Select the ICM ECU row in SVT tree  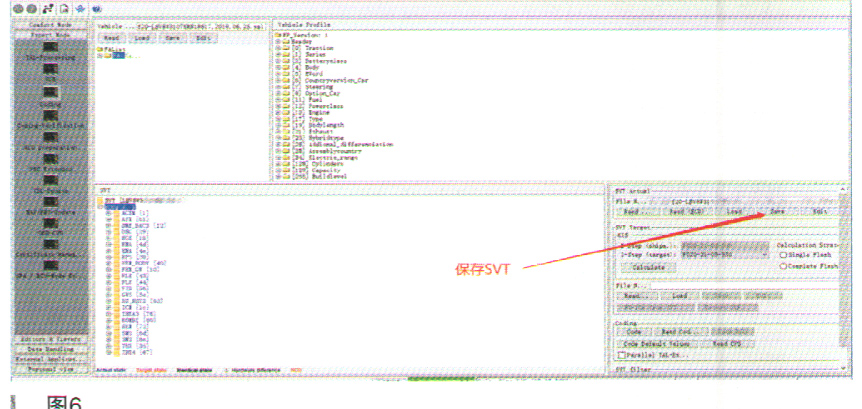(130, 307)
